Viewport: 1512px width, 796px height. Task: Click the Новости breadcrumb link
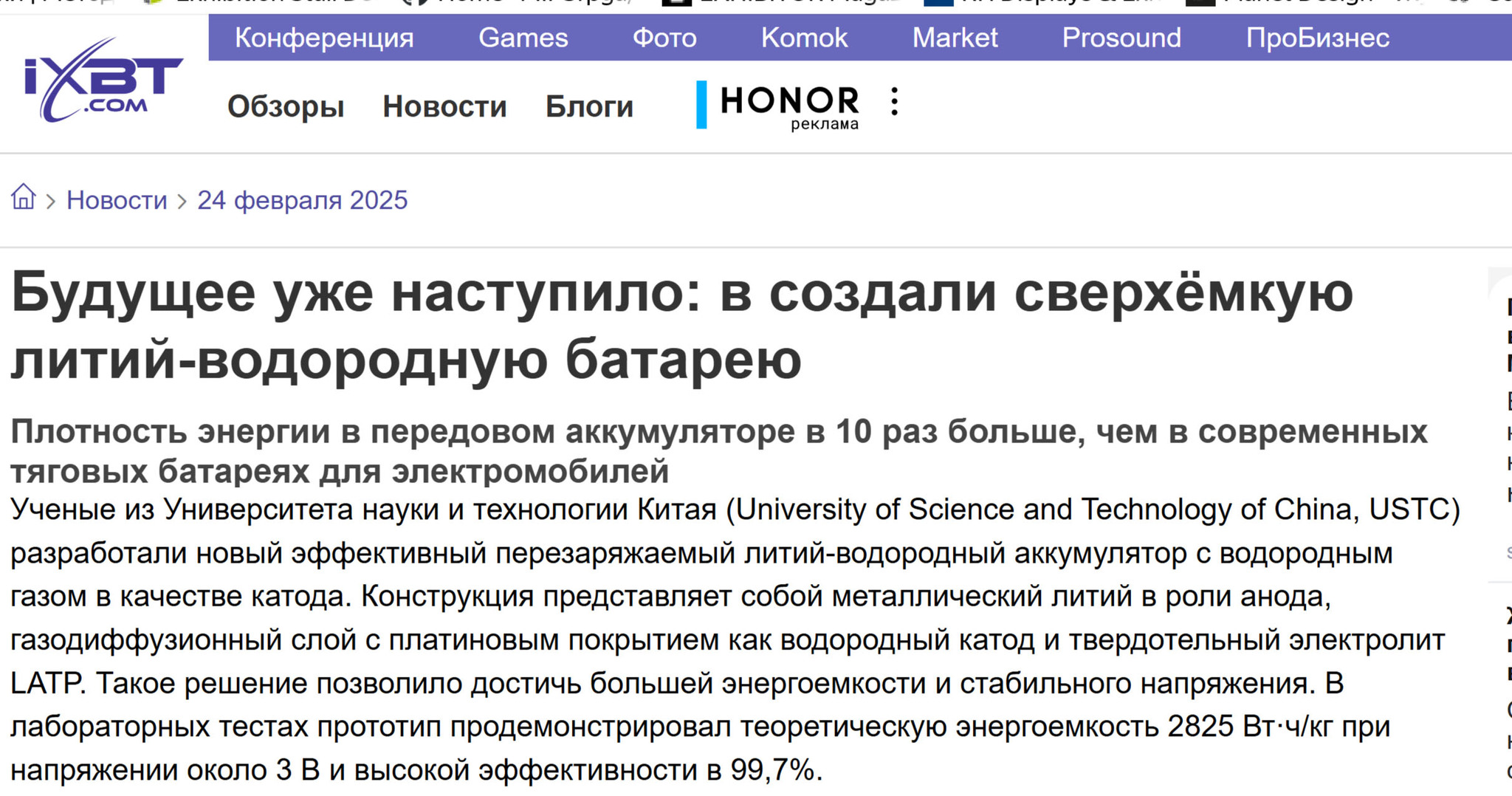pos(117,200)
